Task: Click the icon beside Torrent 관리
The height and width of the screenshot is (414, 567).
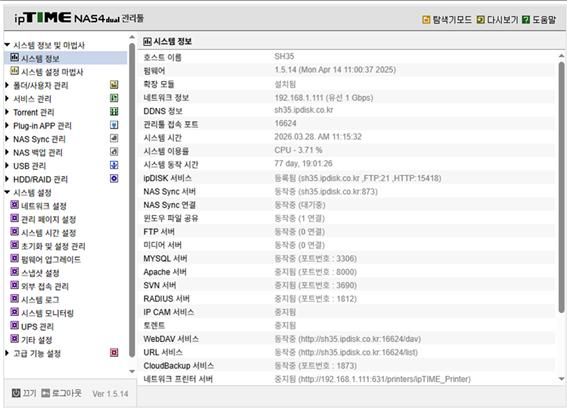Action: click(114, 112)
